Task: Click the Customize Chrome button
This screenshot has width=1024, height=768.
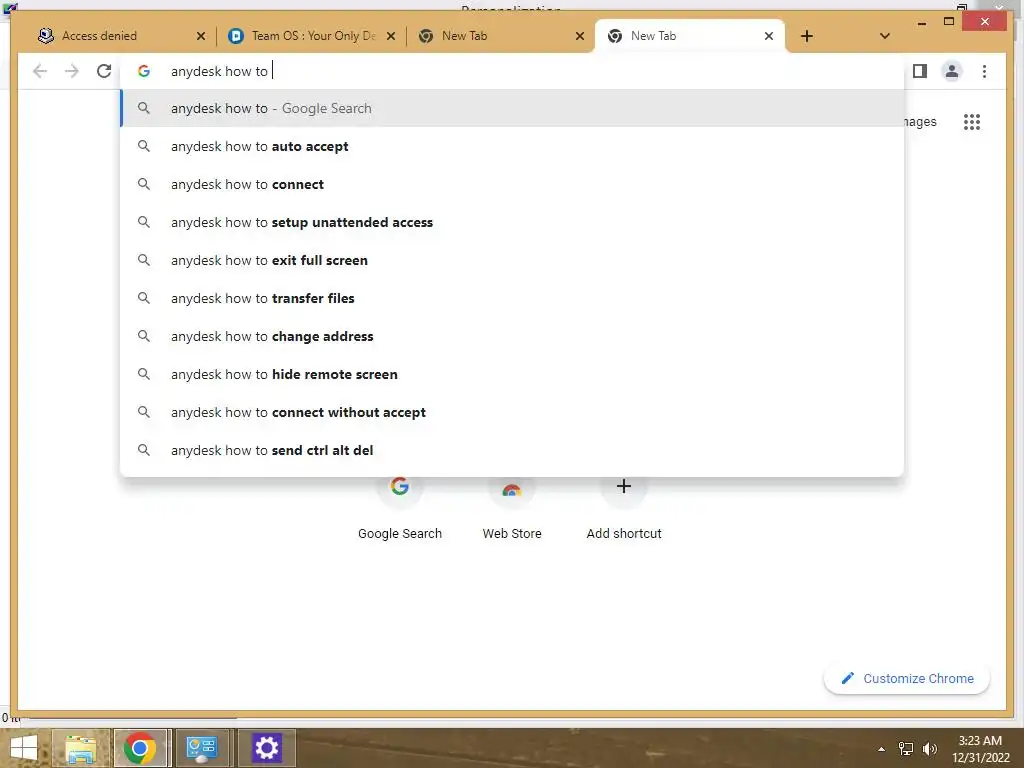Action: 907,679
